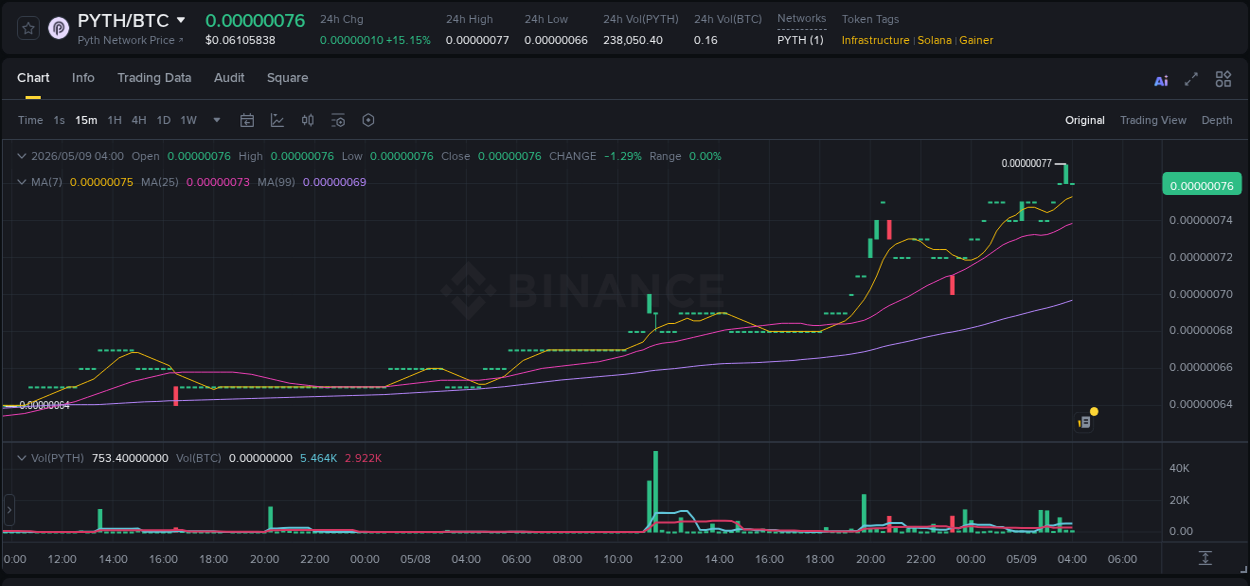
Task: Click the 05/08 date label on time axis
Action: (415, 559)
